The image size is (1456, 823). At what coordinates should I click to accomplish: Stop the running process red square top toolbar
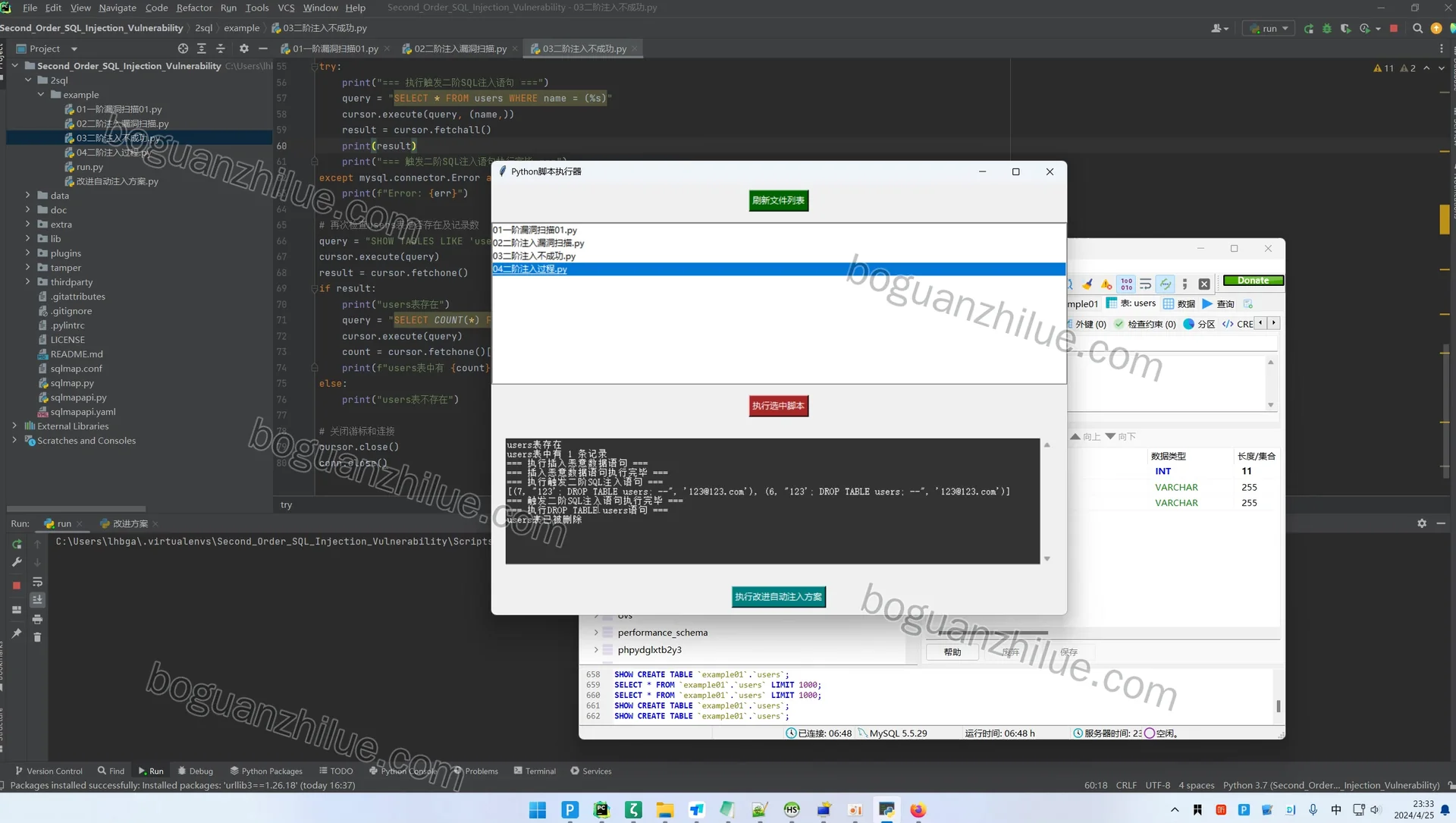tap(1393, 28)
